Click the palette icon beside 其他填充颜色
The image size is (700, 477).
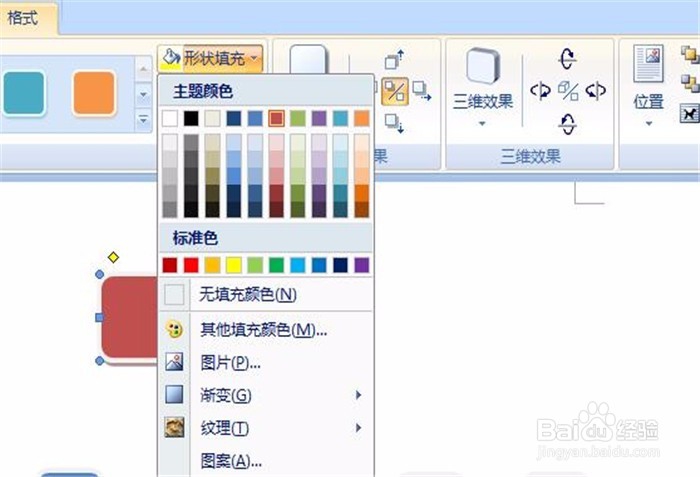pyautogui.click(x=174, y=330)
